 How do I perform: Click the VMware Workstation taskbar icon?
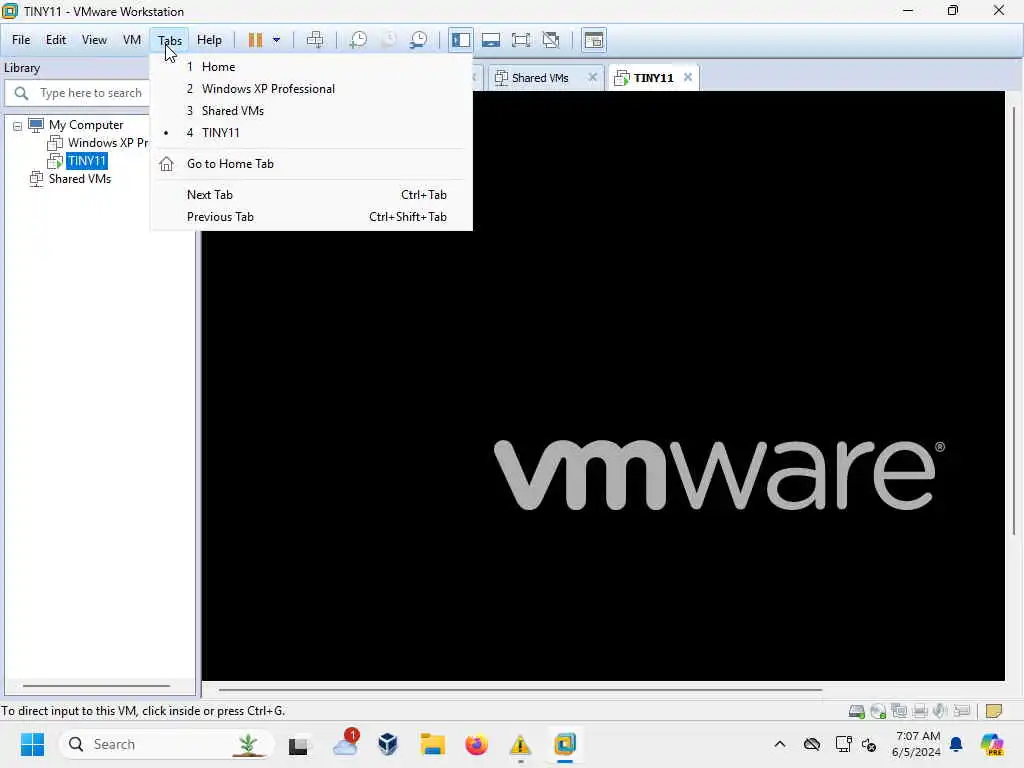pyautogui.click(x=564, y=744)
